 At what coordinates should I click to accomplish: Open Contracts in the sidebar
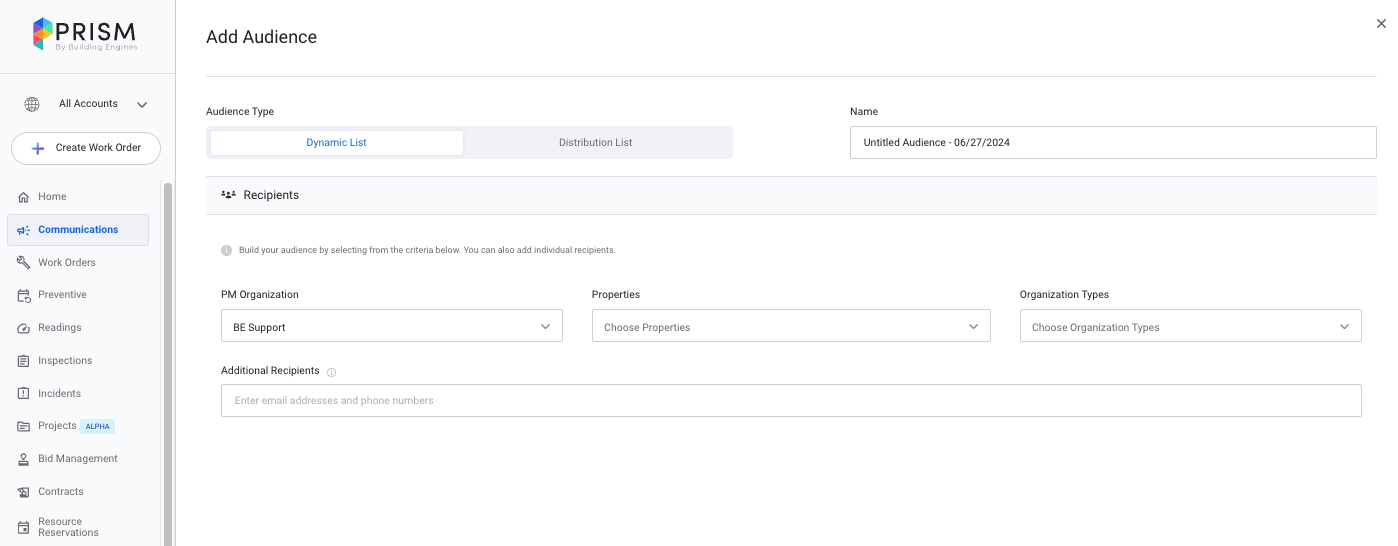point(61,492)
